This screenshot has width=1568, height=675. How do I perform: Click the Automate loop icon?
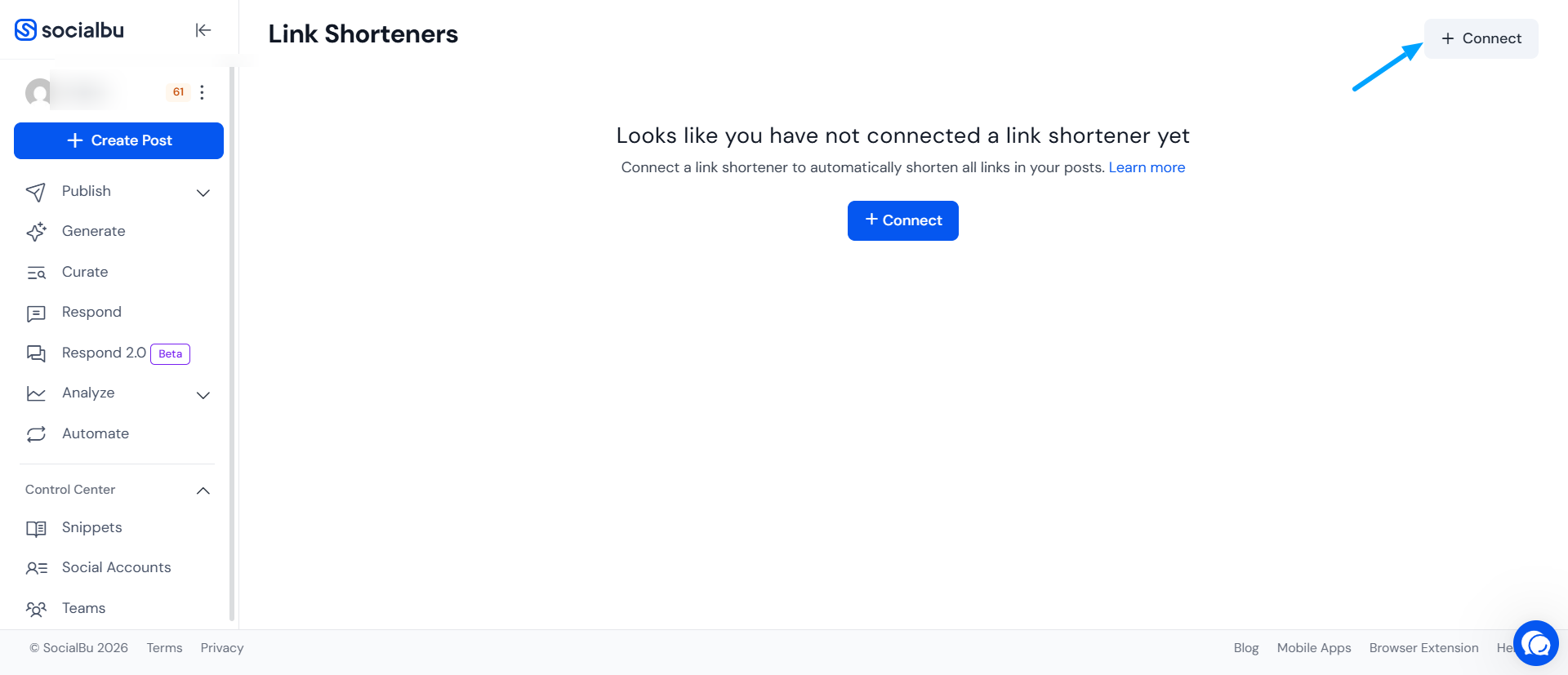pos(36,434)
